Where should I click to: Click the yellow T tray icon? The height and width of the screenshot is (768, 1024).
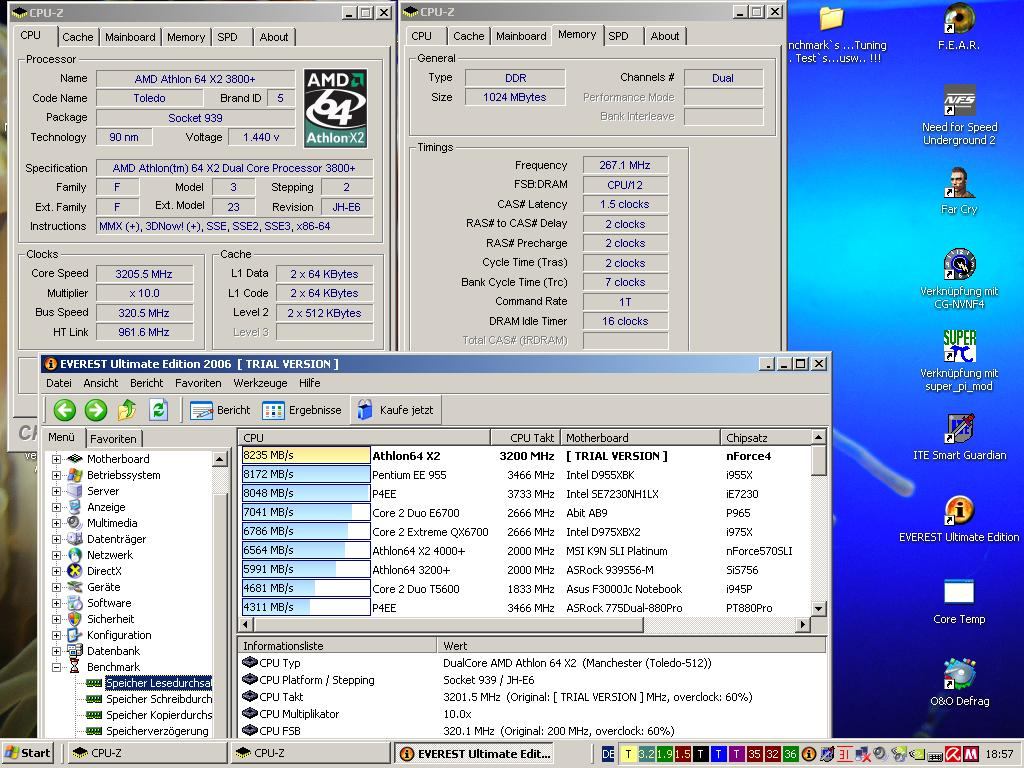click(628, 754)
